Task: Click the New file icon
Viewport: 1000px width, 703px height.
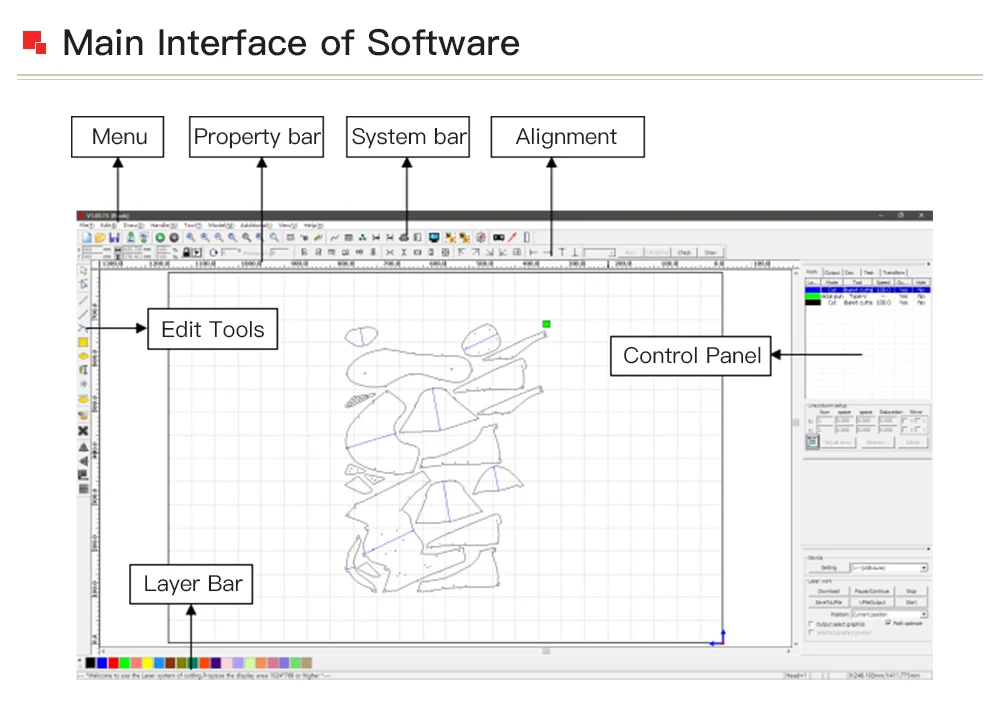Action: tap(87, 237)
